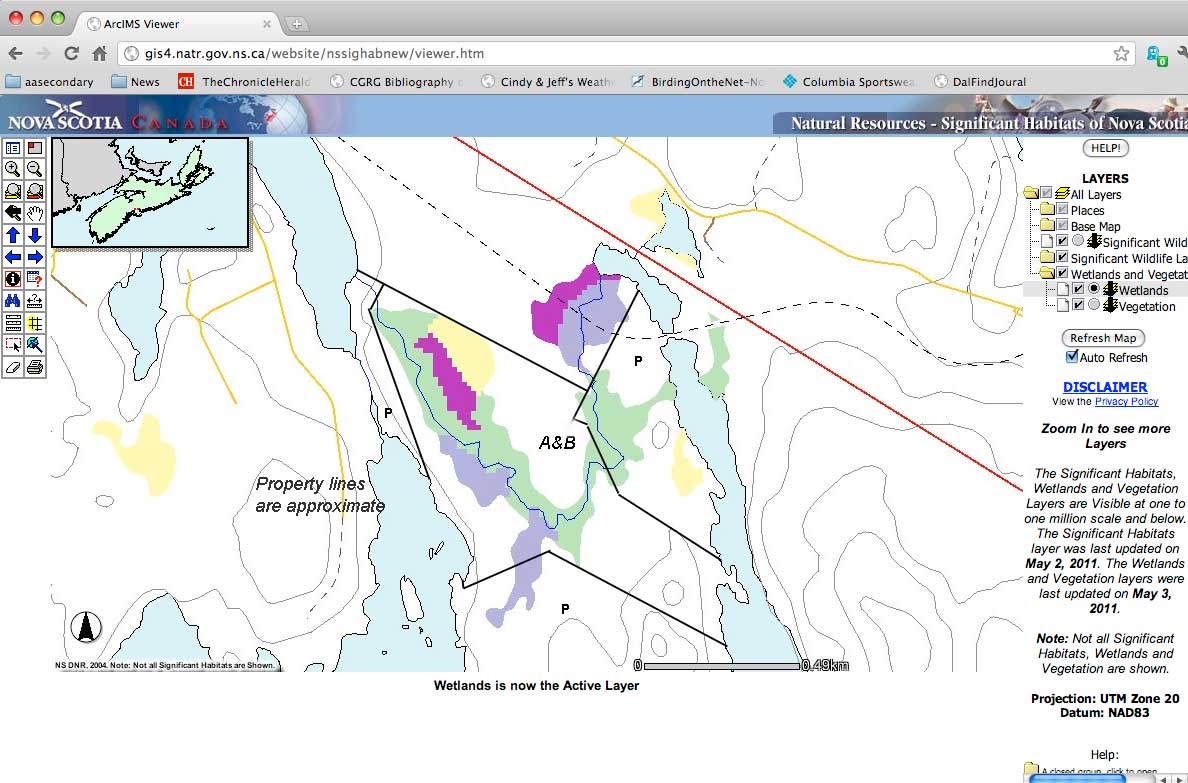Uncheck the Wetlands and Vegetation folder checkbox
The width and height of the screenshot is (1188, 783).
1062,273
